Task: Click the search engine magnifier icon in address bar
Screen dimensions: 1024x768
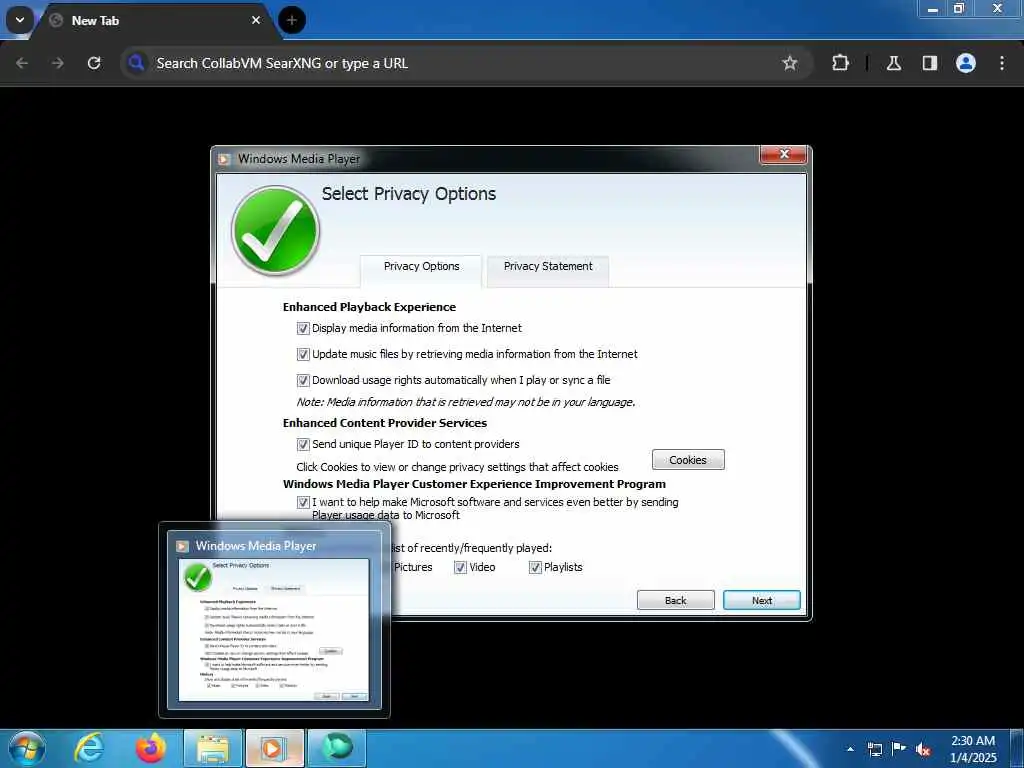Action: tap(136, 63)
